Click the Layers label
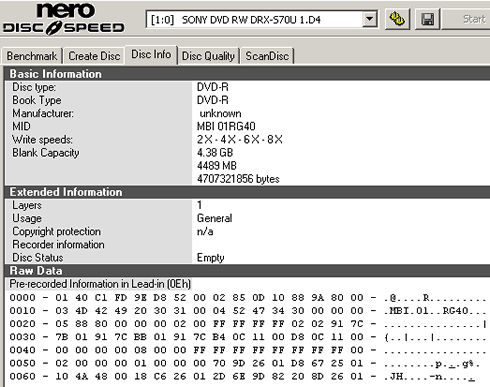 pos(27,205)
